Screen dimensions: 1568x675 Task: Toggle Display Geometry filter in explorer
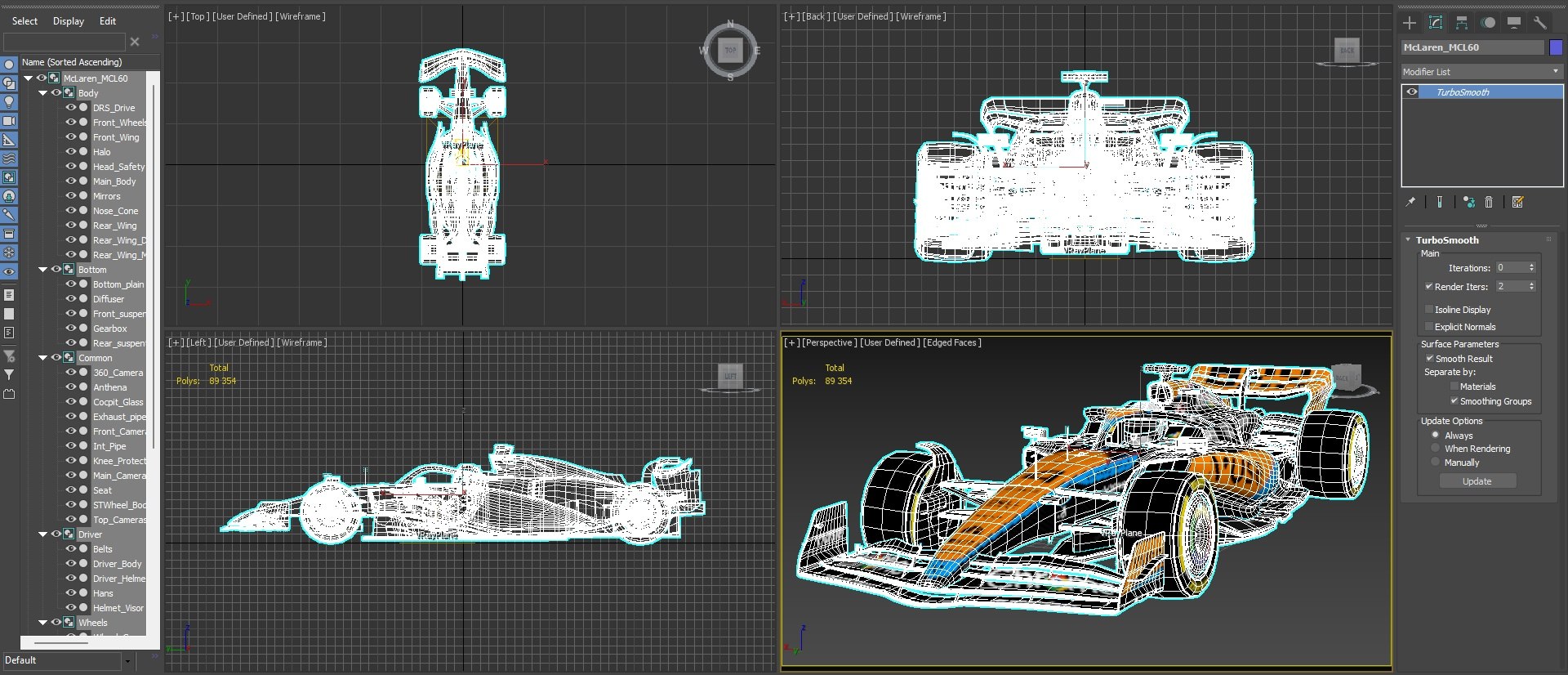click(x=9, y=65)
